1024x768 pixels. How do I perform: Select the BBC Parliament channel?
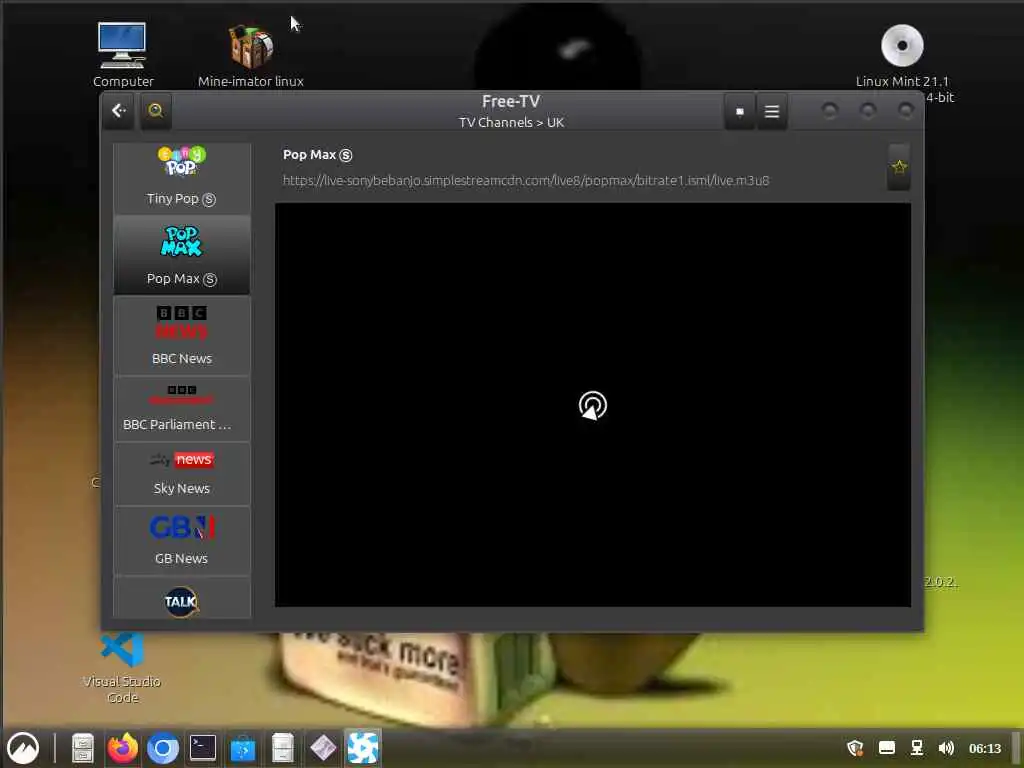[x=182, y=409]
